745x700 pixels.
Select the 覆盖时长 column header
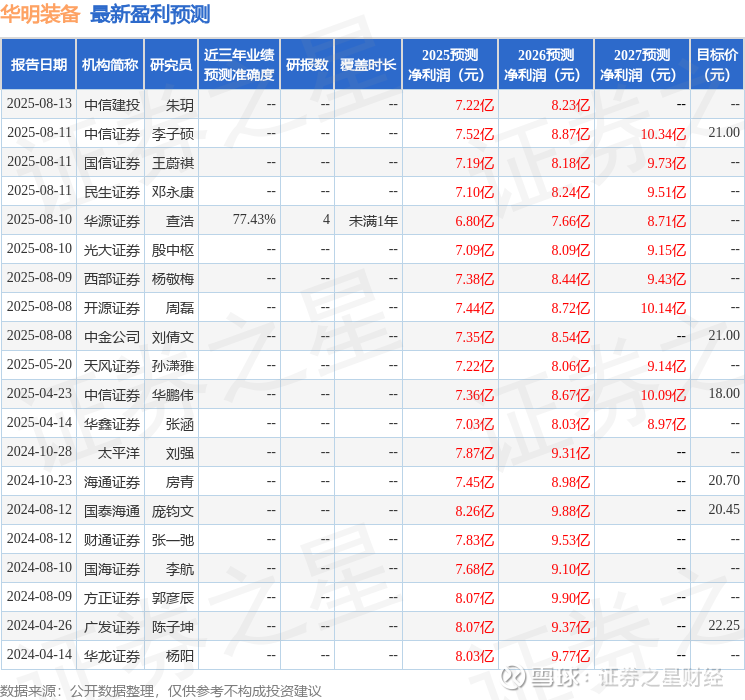pyautogui.click(x=368, y=65)
